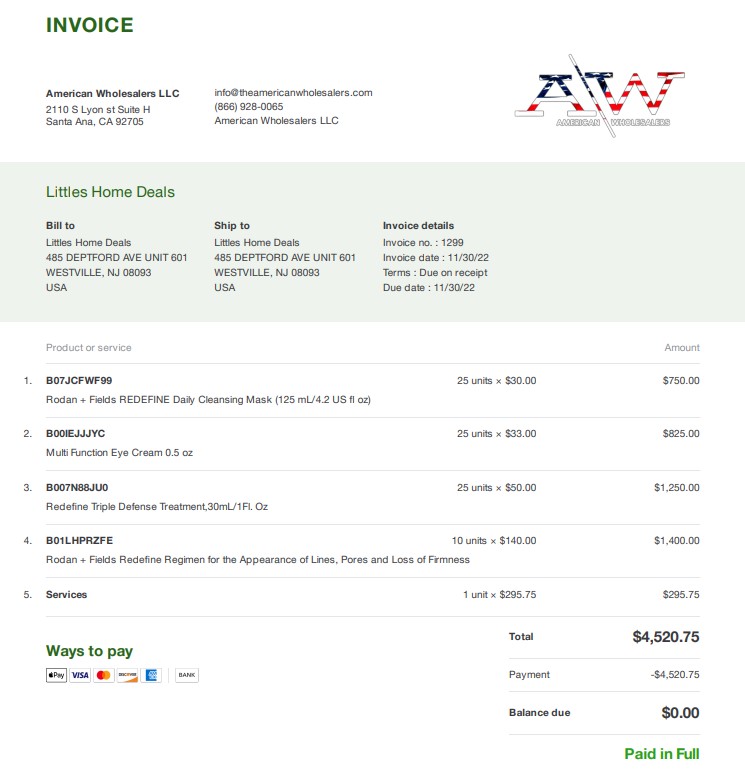Click the Mastercard payment icon

[x=103, y=675]
